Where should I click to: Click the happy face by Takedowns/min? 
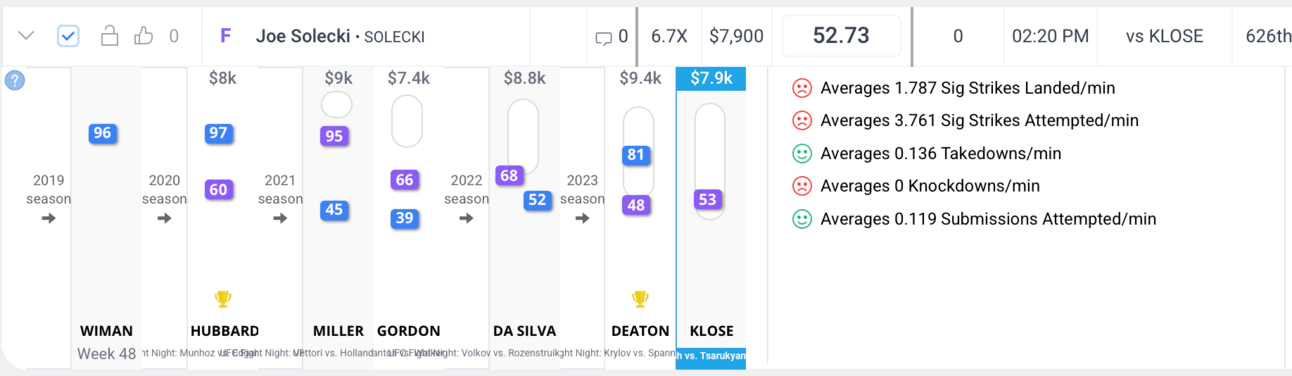tap(801, 154)
